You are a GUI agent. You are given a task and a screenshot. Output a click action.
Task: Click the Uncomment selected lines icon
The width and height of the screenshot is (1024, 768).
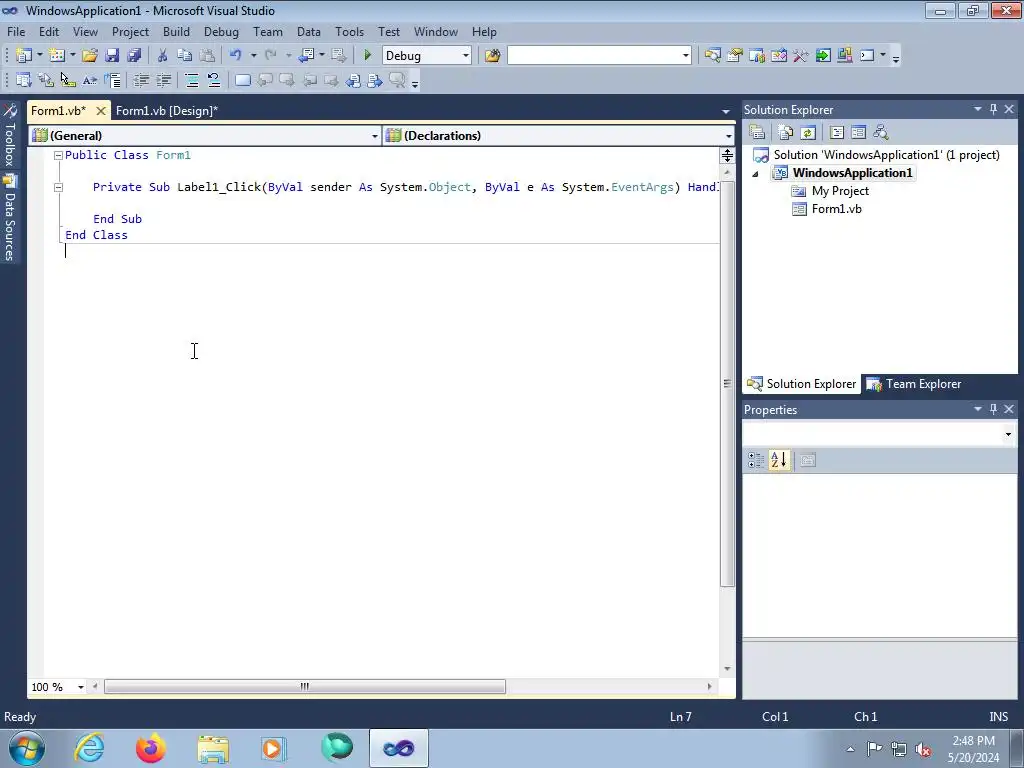point(214,80)
